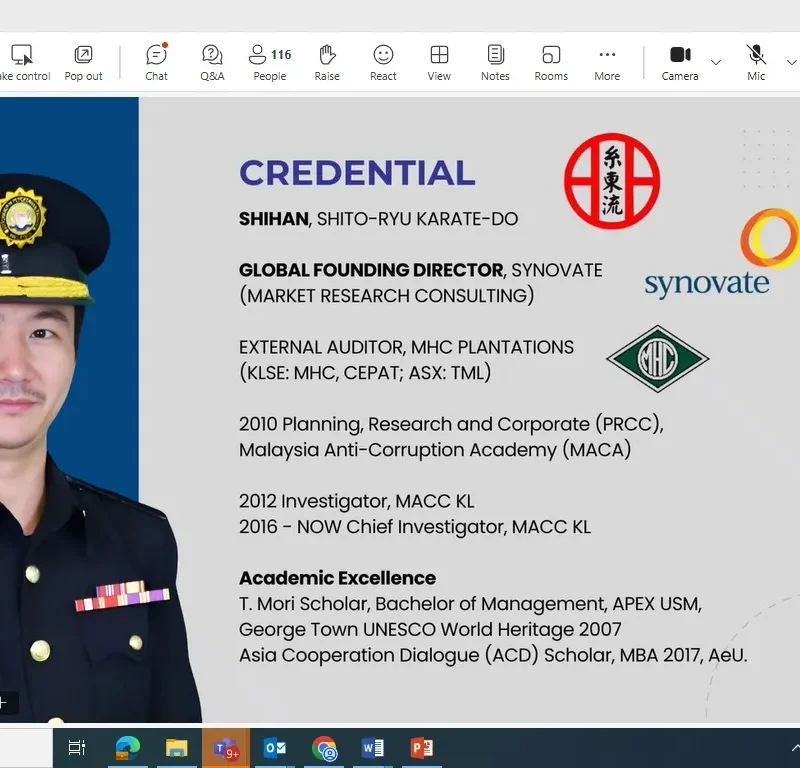The image size is (800, 768).
Task: Click the synovate logo on the slide
Action: coord(720,253)
